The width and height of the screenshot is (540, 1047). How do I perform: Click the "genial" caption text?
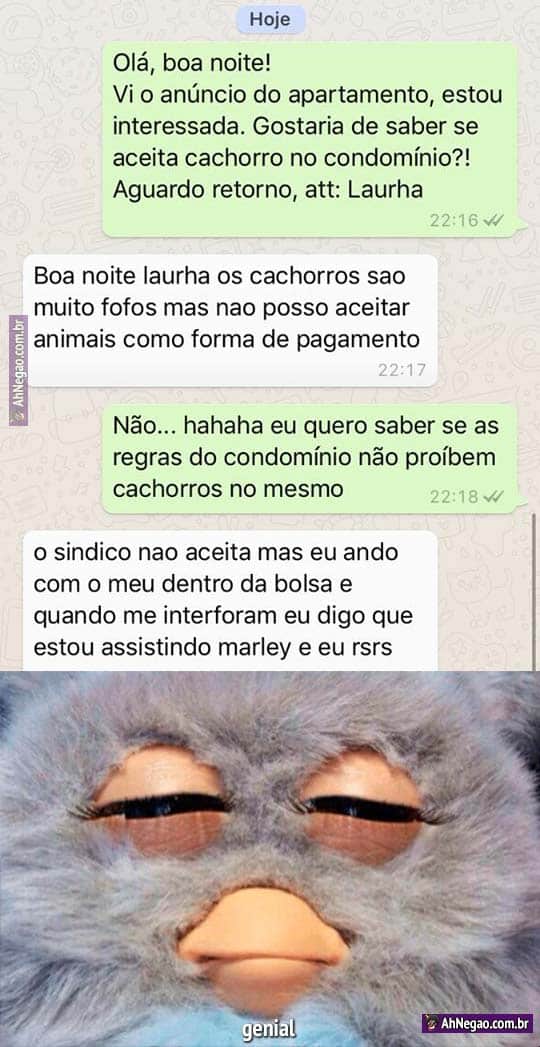[x=268, y=1028]
